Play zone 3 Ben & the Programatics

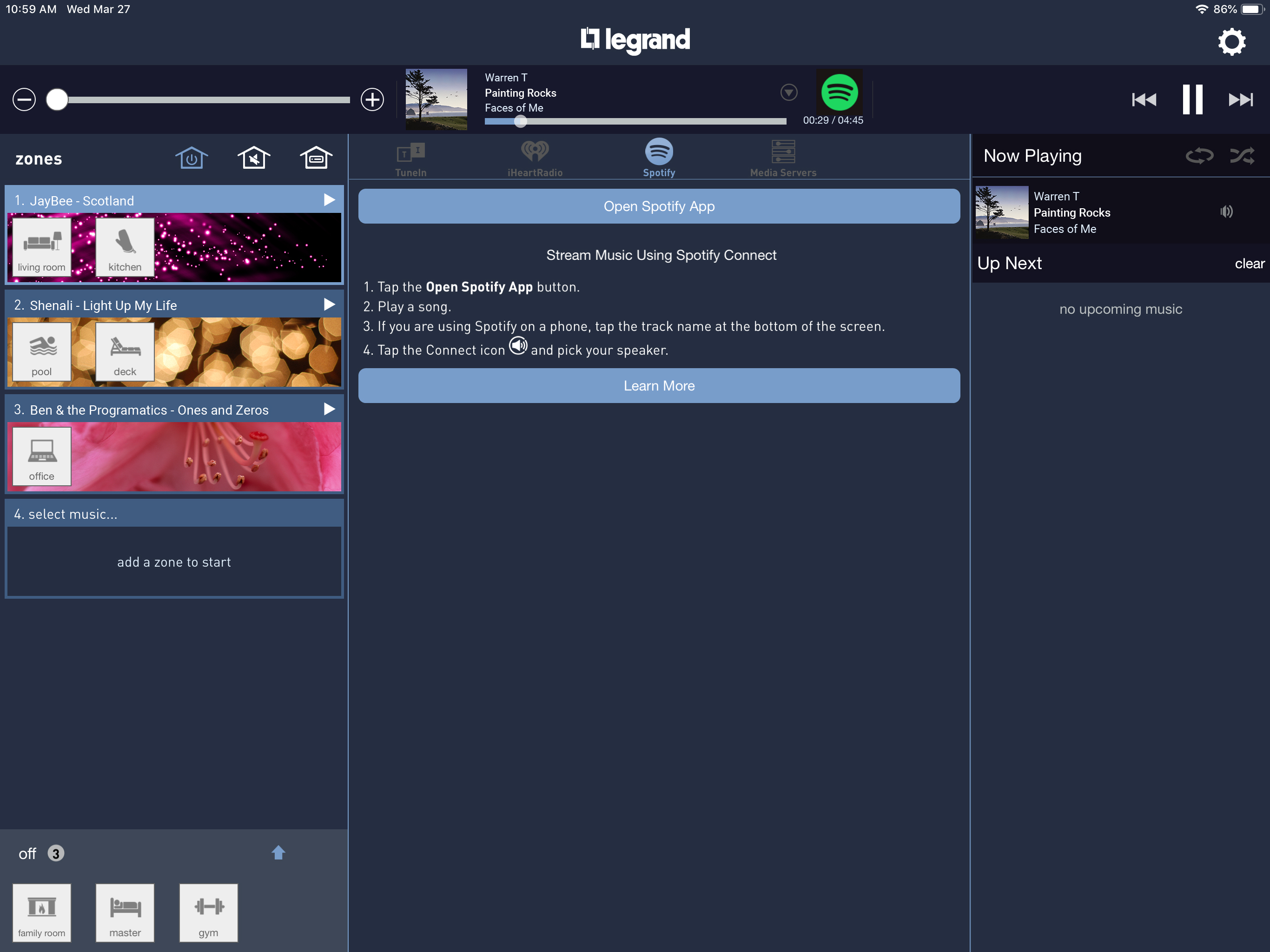pyautogui.click(x=329, y=409)
